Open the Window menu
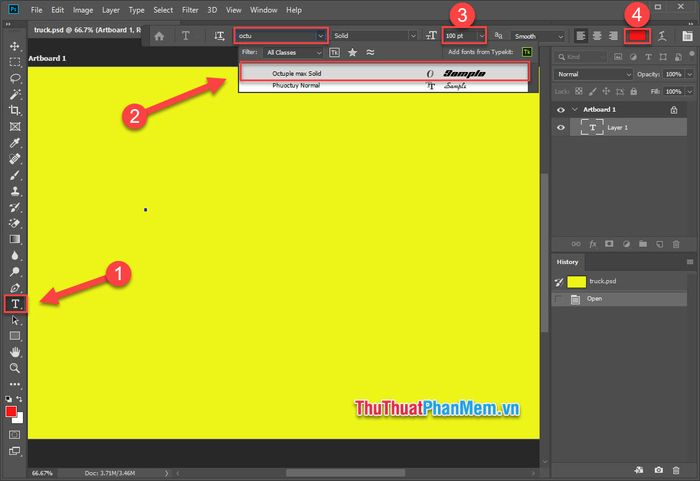This screenshot has width=700, height=481. [x=264, y=10]
